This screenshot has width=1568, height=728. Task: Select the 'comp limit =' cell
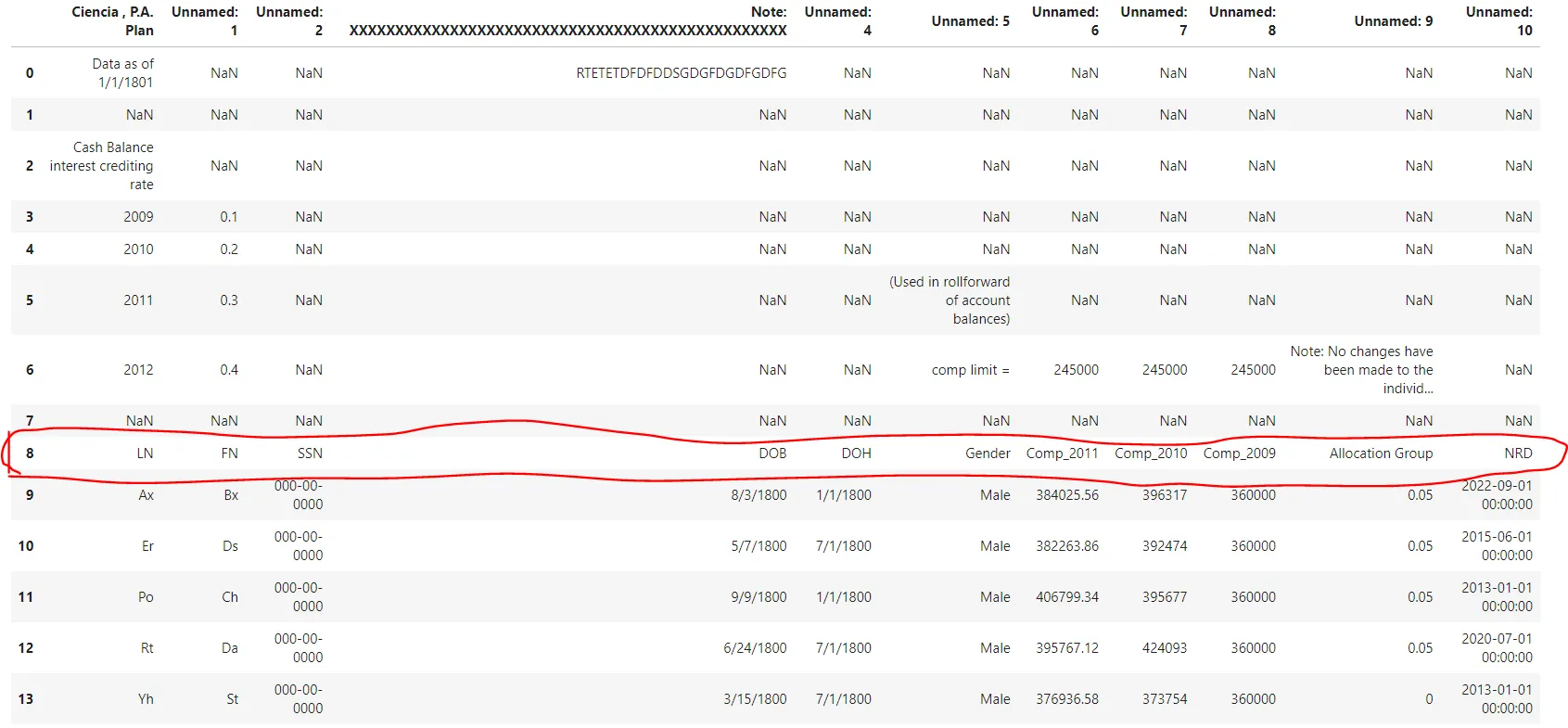(x=971, y=370)
